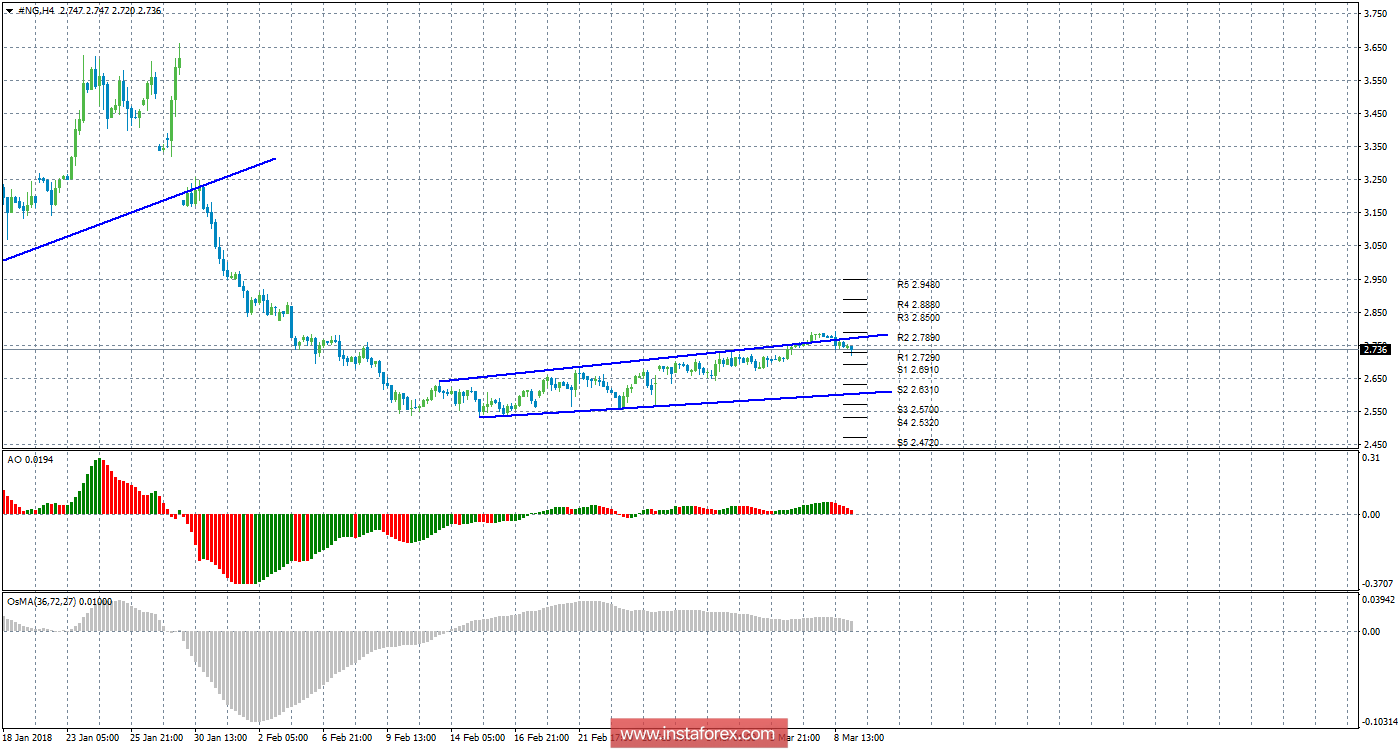Click the current price tag 2.736
Screen dimensions: 1398x749
[x=1375, y=349]
